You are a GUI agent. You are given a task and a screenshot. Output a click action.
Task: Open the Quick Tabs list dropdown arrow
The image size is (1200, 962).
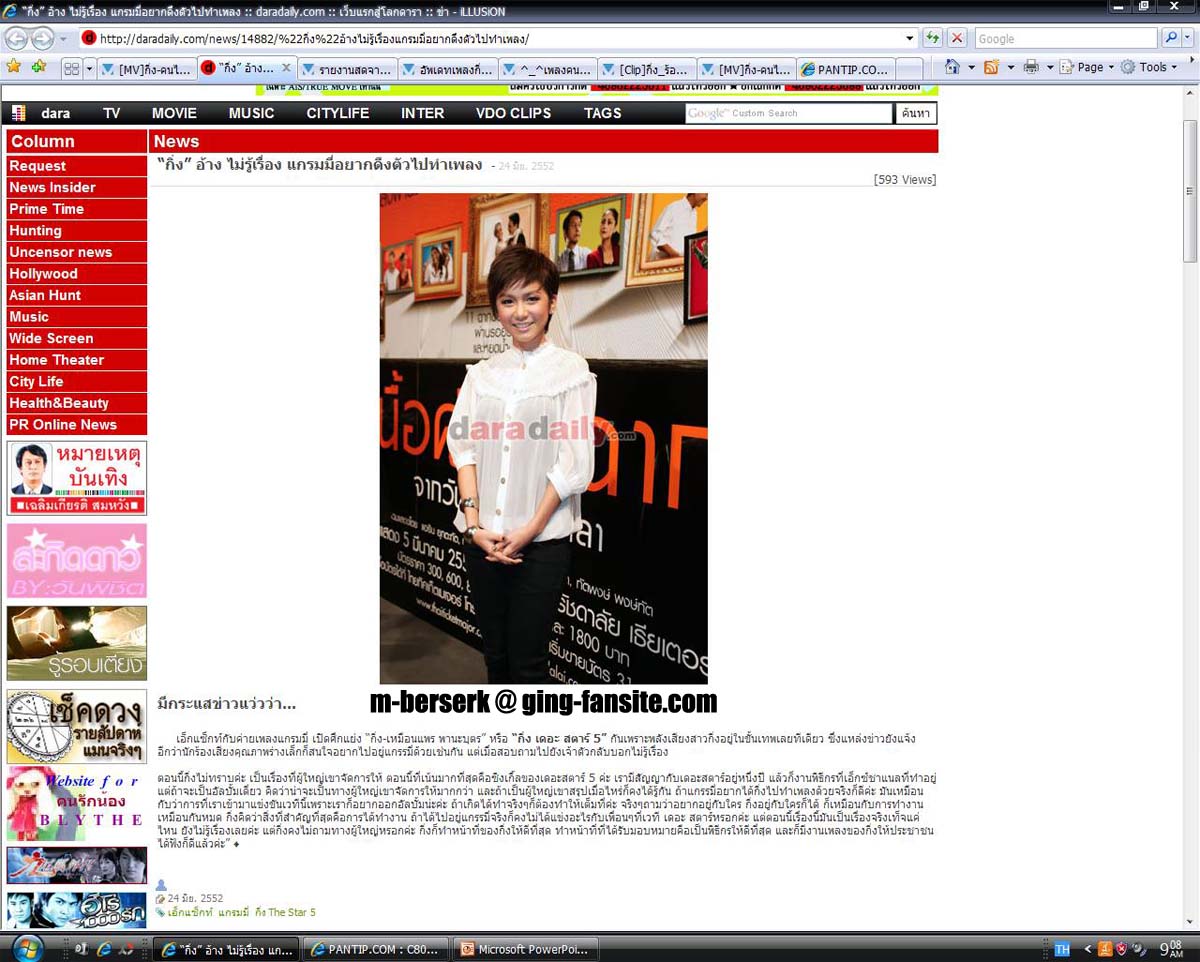[x=89, y=69]
